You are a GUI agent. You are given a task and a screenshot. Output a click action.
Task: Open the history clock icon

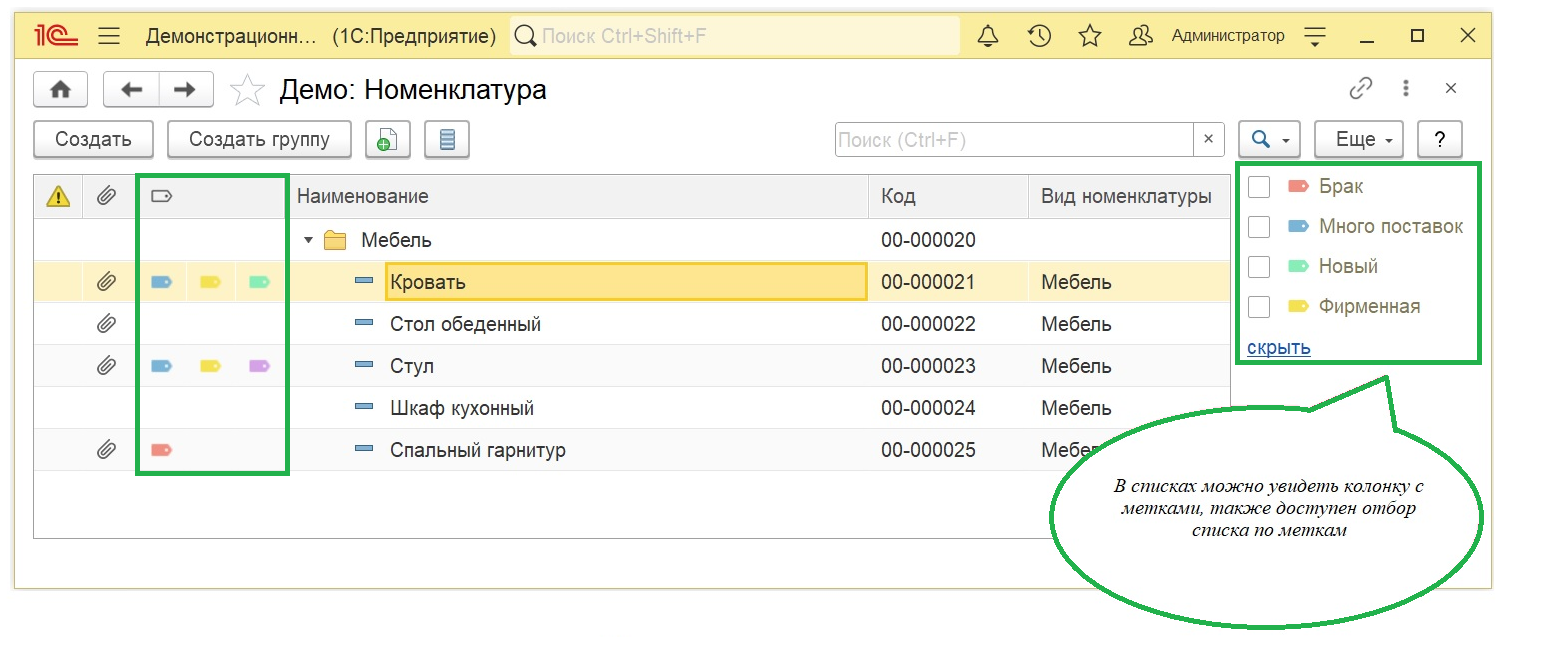(x=1039, y=37)
